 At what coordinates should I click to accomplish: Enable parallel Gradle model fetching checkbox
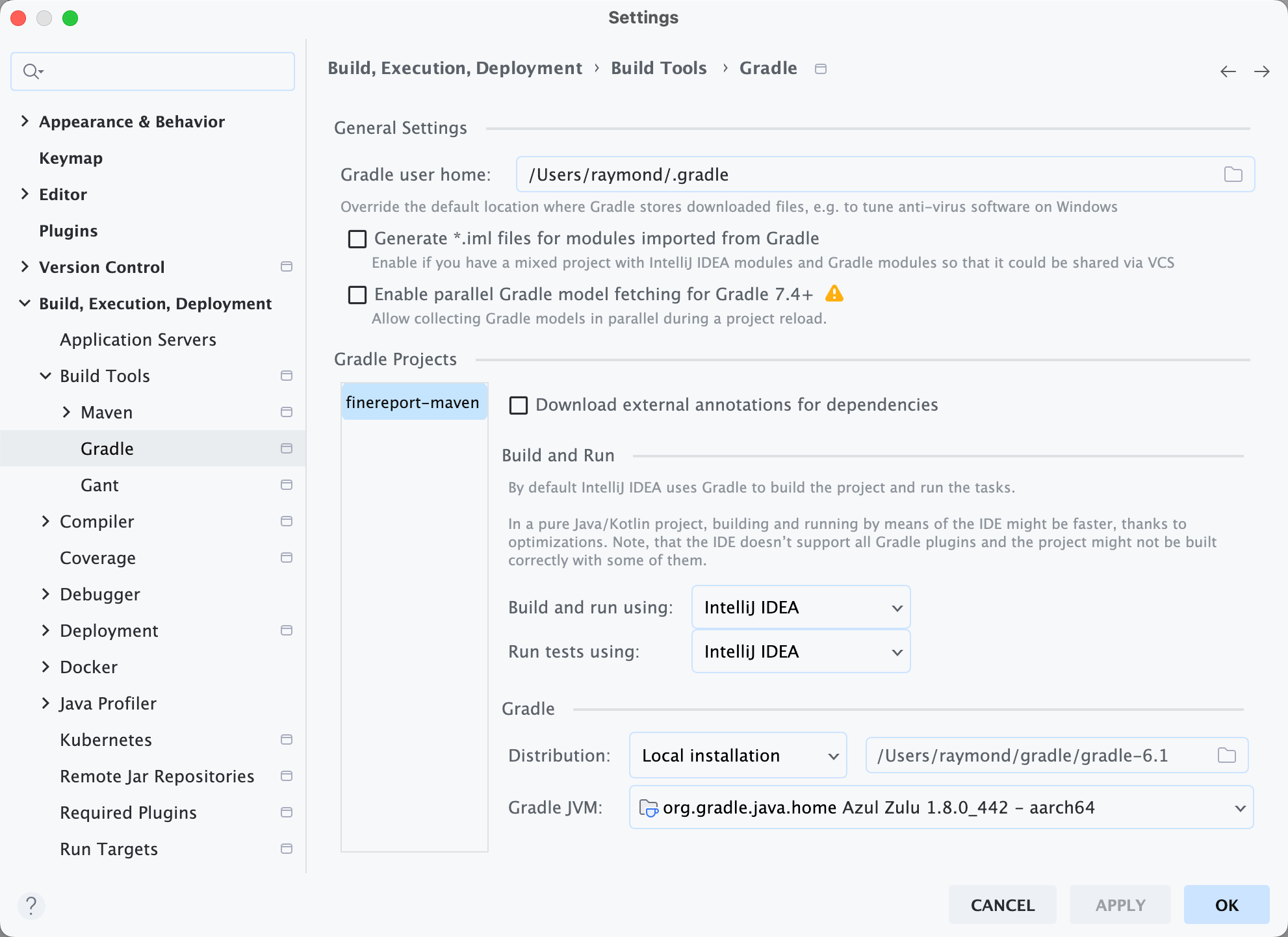357,295
